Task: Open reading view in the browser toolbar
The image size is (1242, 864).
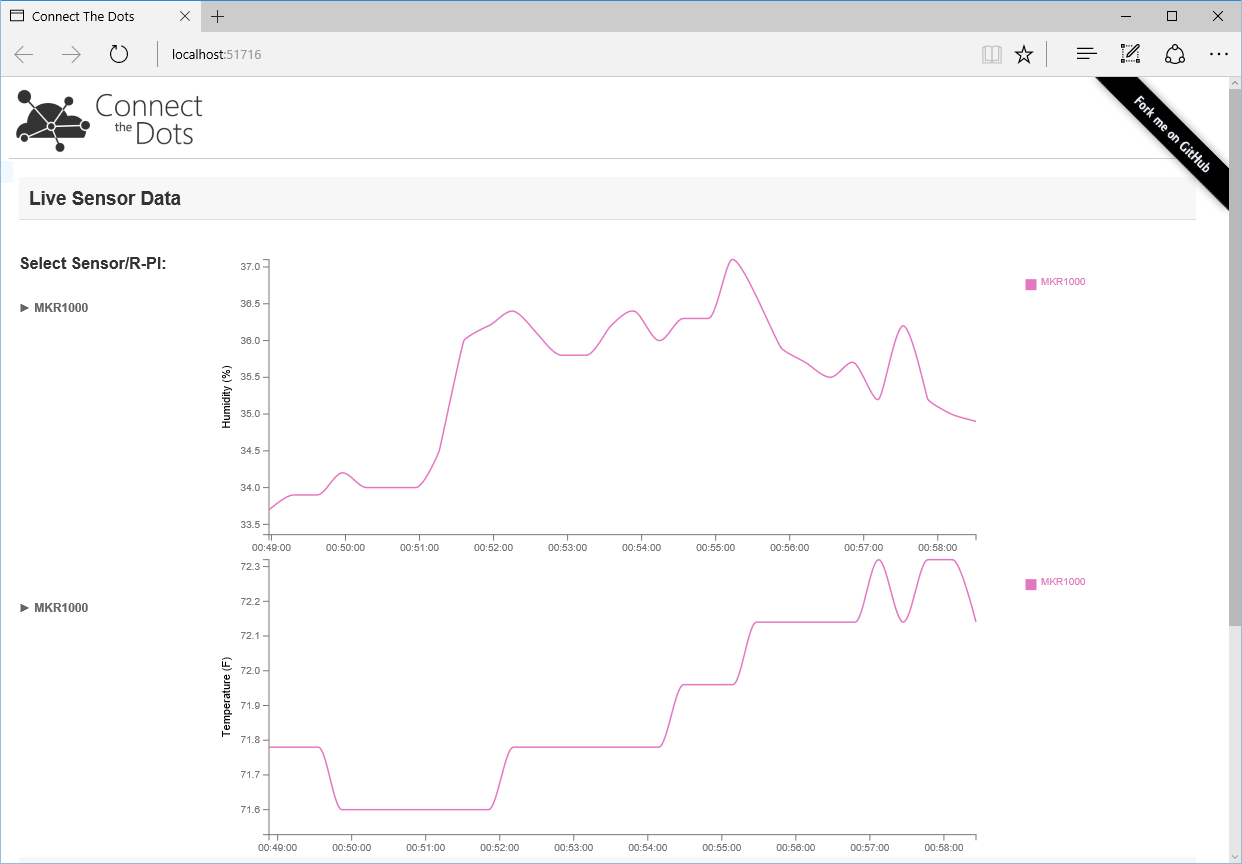Action: click(x=991, y=54)
